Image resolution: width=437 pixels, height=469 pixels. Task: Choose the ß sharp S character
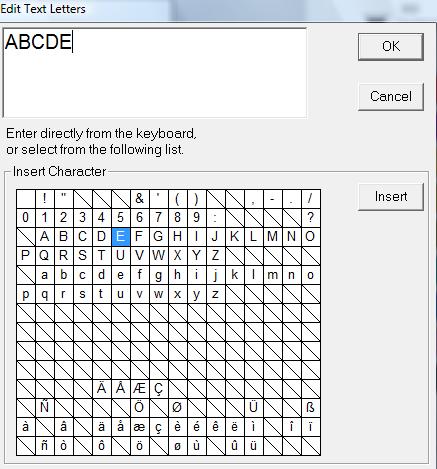click(311, 408)
